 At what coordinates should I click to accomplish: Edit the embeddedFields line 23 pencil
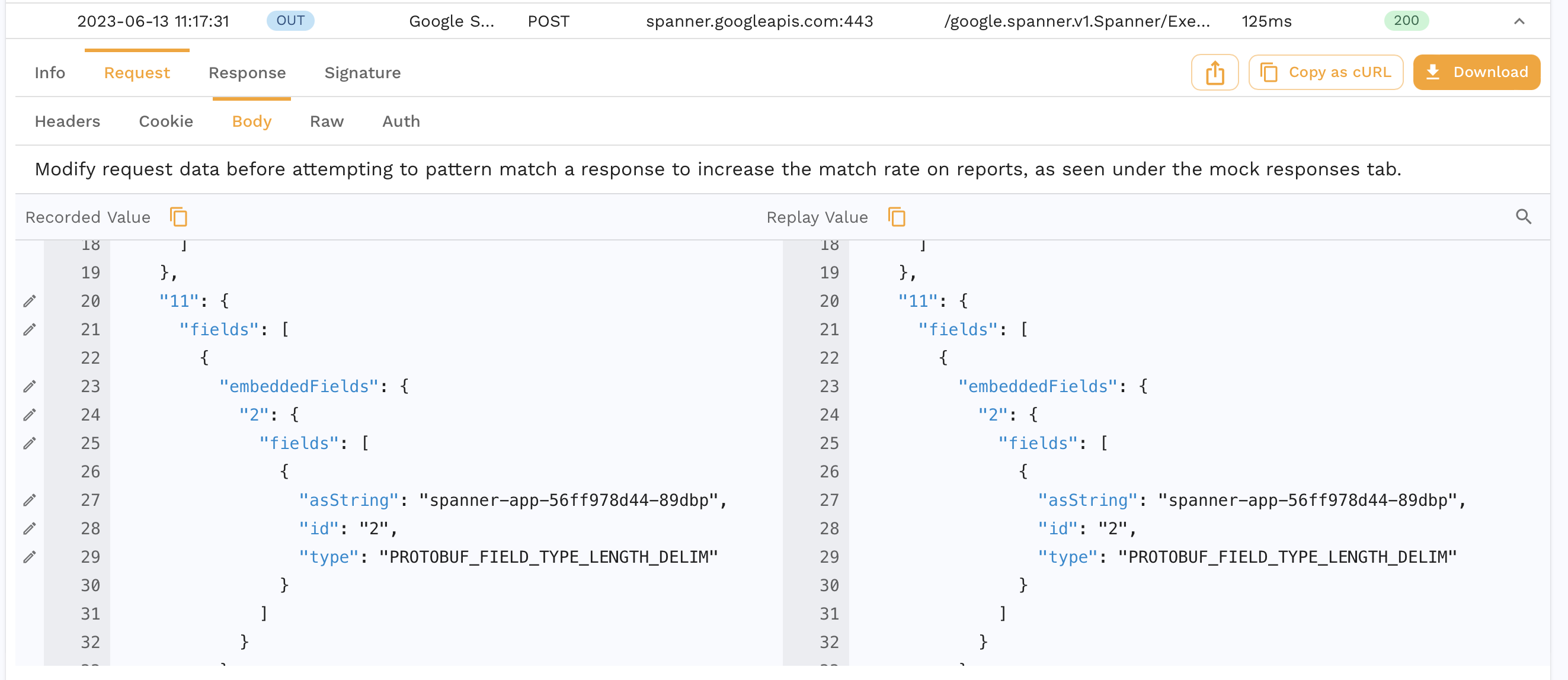[x=30, y=386]
